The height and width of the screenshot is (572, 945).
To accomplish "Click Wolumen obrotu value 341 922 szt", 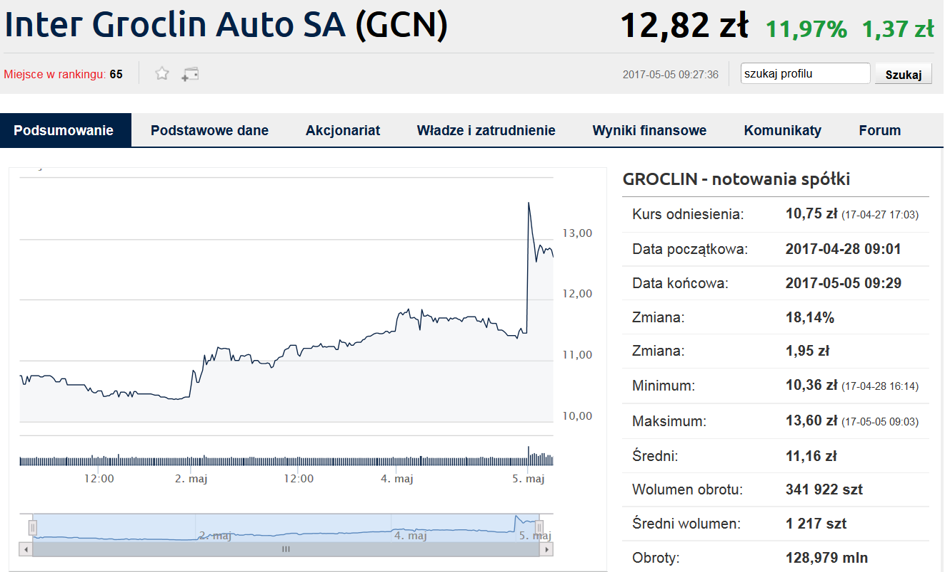I will [824, 489].
